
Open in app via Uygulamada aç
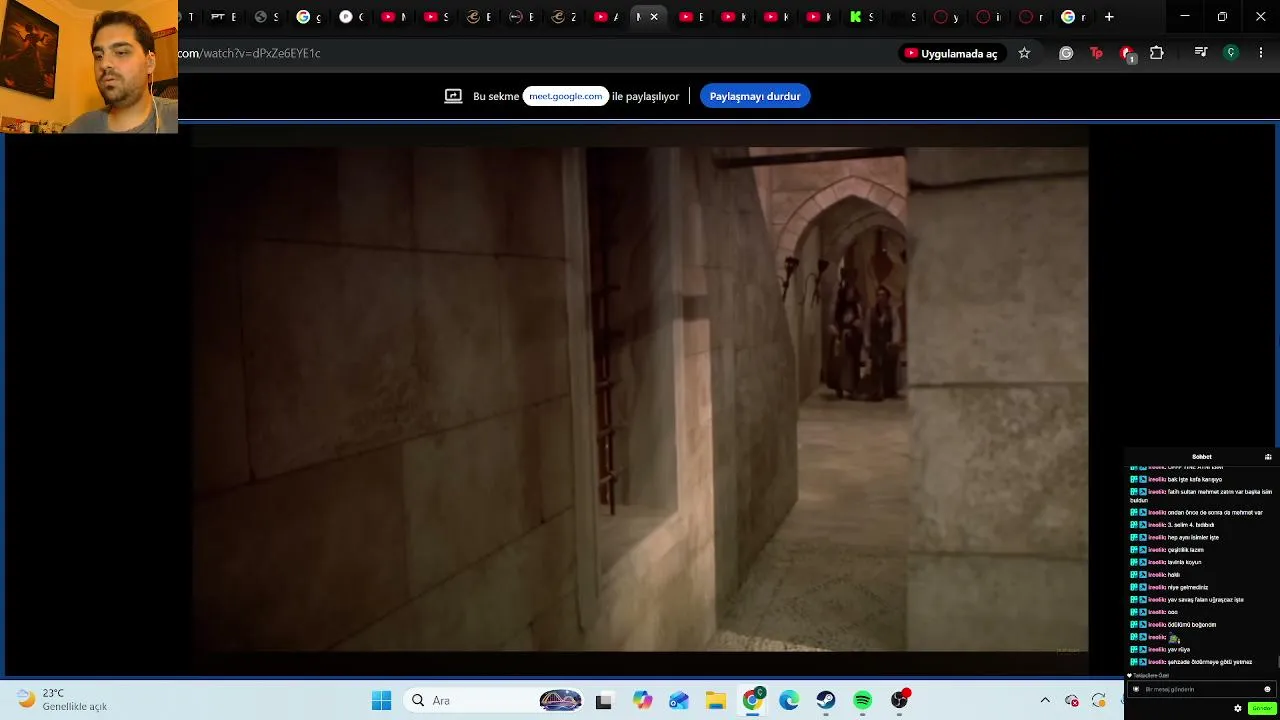pos(951,53)
